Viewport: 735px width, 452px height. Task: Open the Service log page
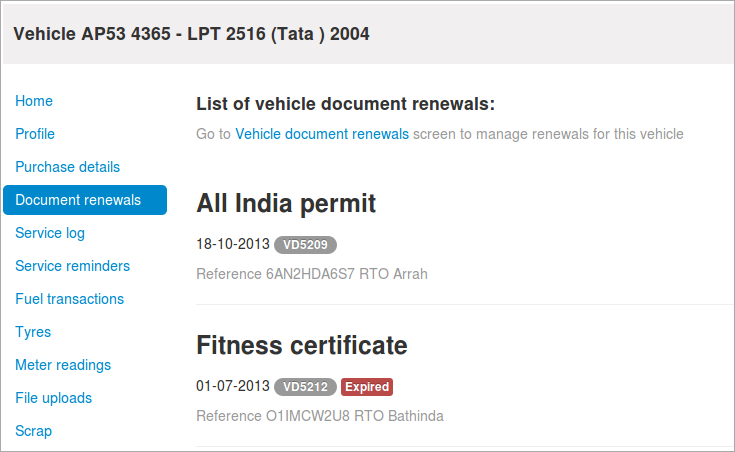[50, 233]
